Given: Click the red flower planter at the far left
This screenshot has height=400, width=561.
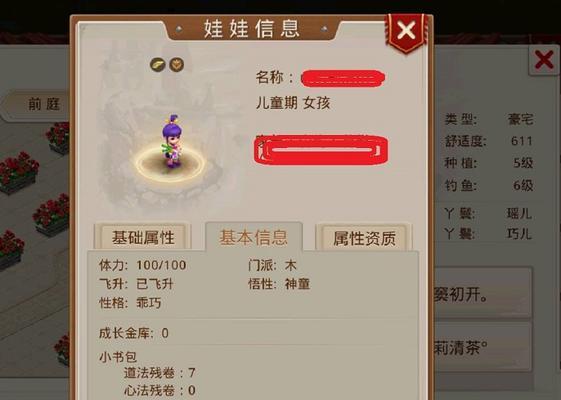Looking at the screenshot, I should tap(19, 172).
